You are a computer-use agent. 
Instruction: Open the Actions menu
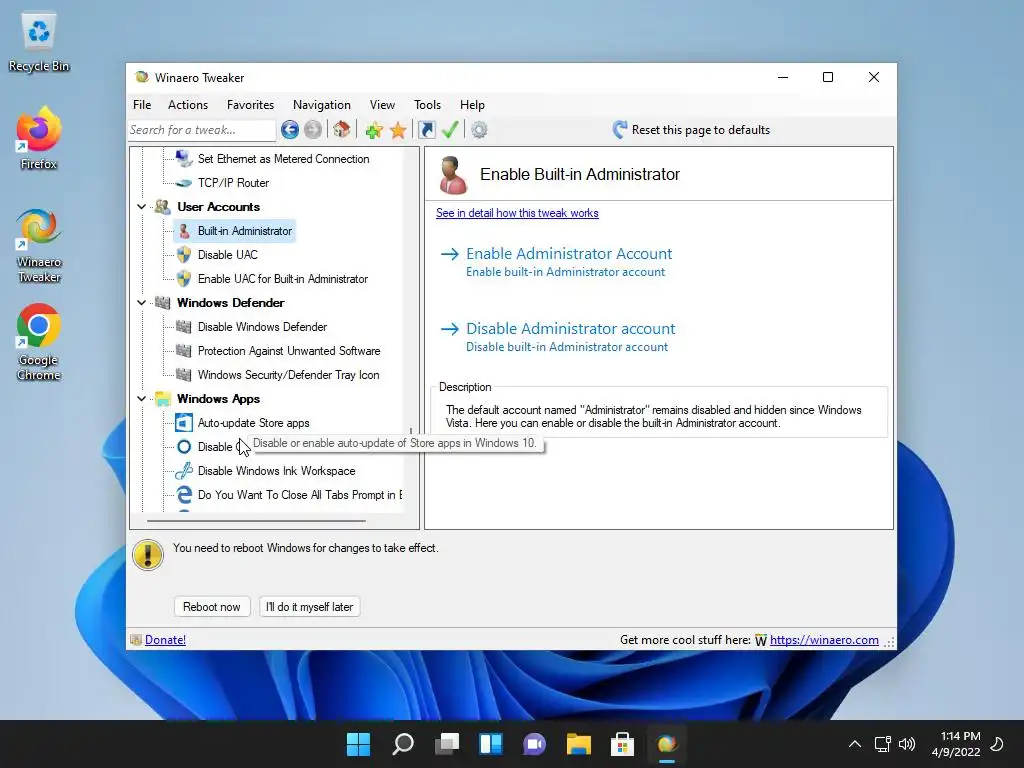[x=187, y=104]
